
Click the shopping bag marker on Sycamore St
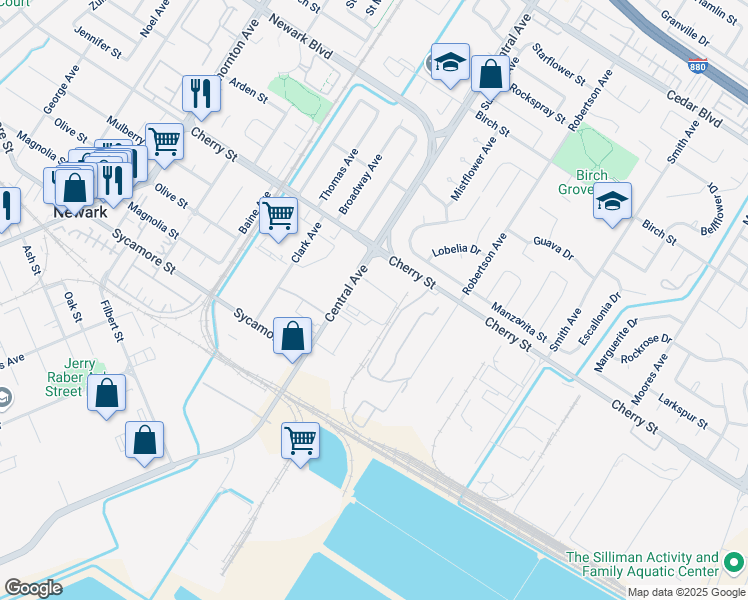click(x=292, y=338)
